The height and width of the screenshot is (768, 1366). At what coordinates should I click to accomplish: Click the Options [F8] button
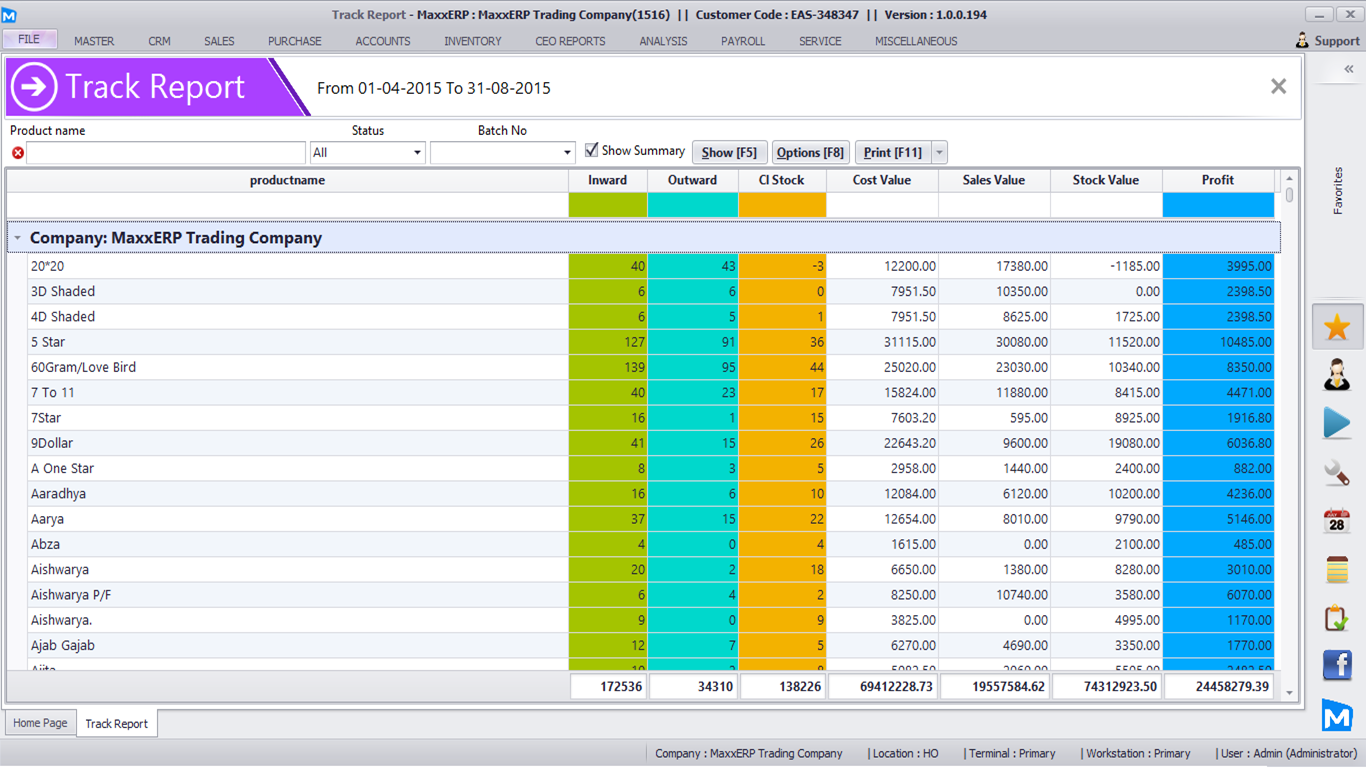point(810,153)
